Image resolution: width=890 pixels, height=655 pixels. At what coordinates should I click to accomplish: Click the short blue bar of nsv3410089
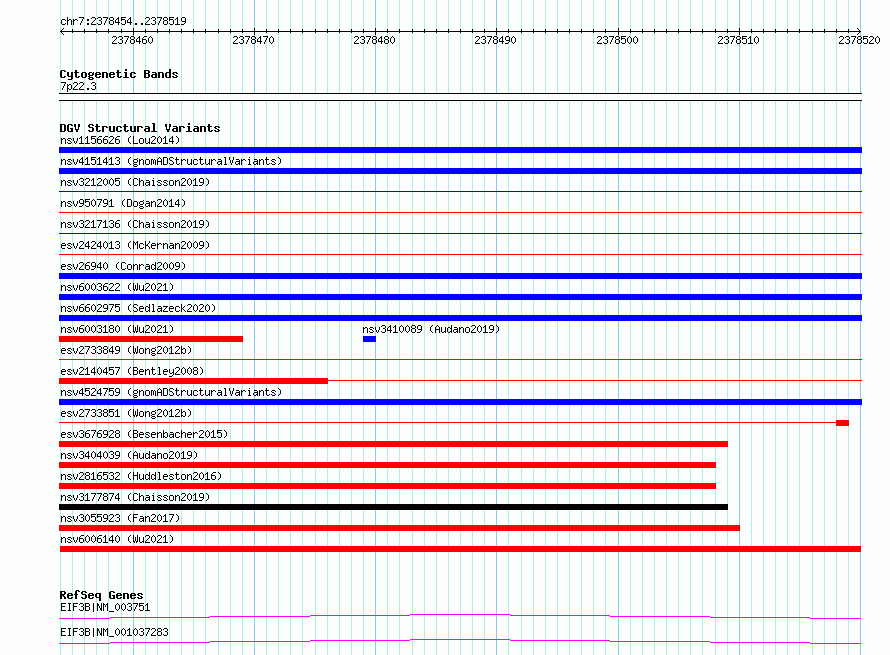coord(370,339)
